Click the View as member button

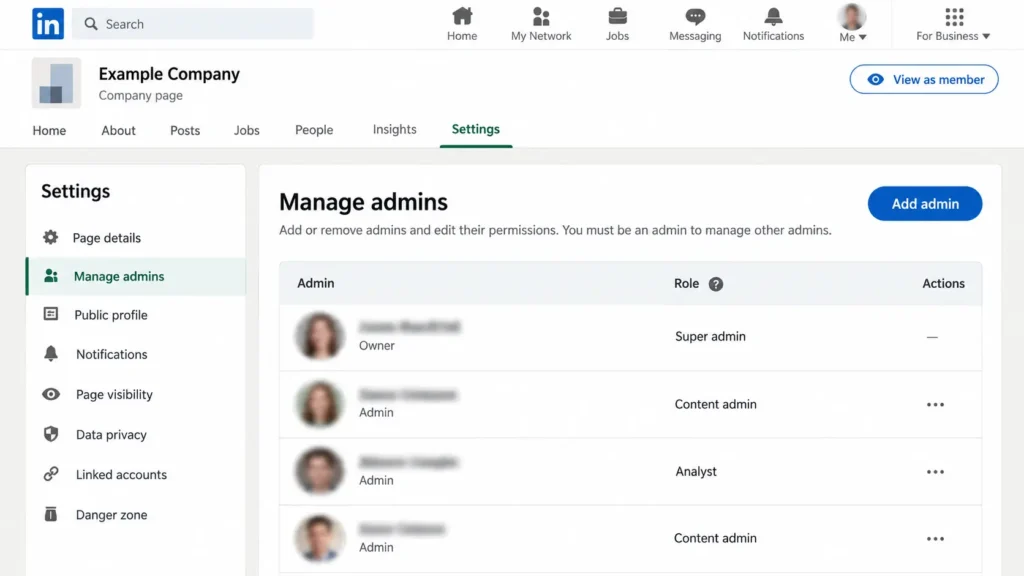924,79
